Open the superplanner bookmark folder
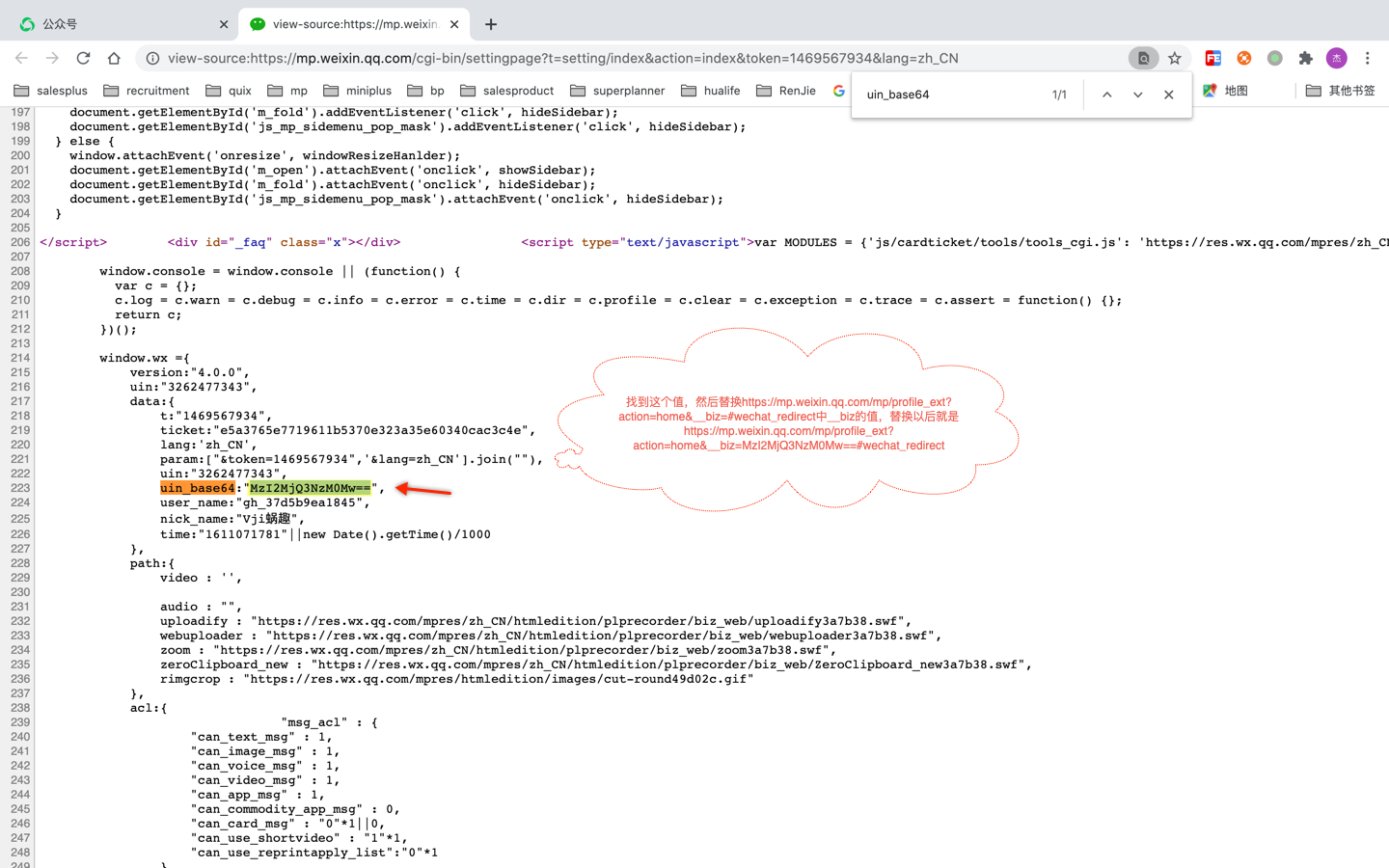 point(617,91)
